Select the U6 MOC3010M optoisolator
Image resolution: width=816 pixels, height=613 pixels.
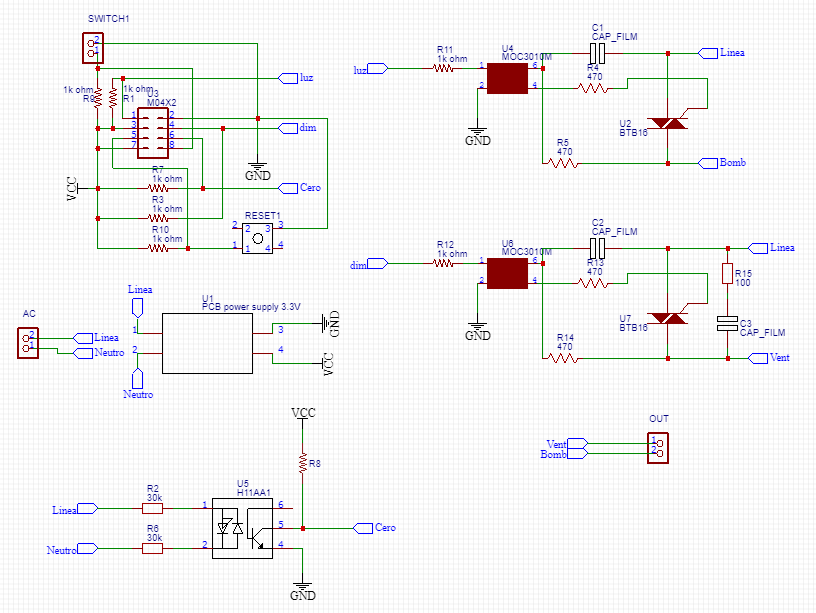tap(507, 273)
